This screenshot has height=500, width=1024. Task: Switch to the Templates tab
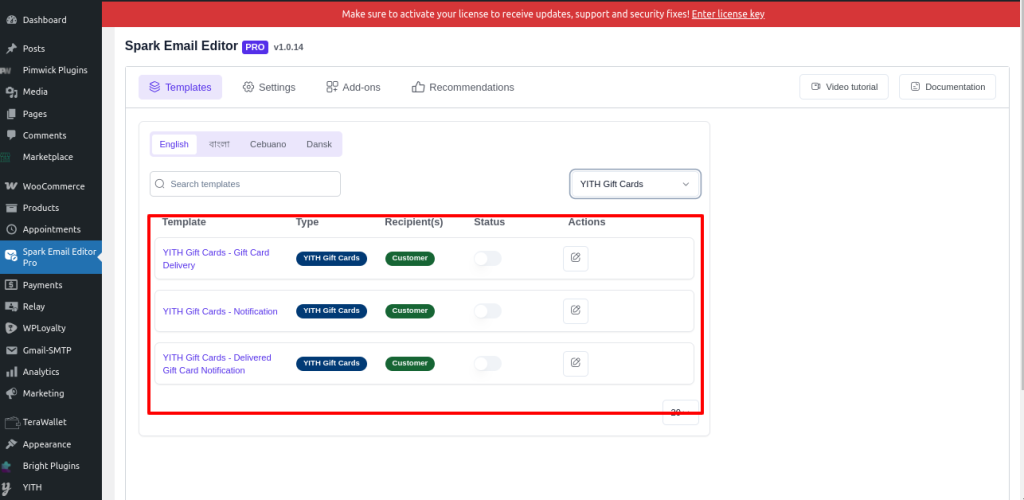180,87
